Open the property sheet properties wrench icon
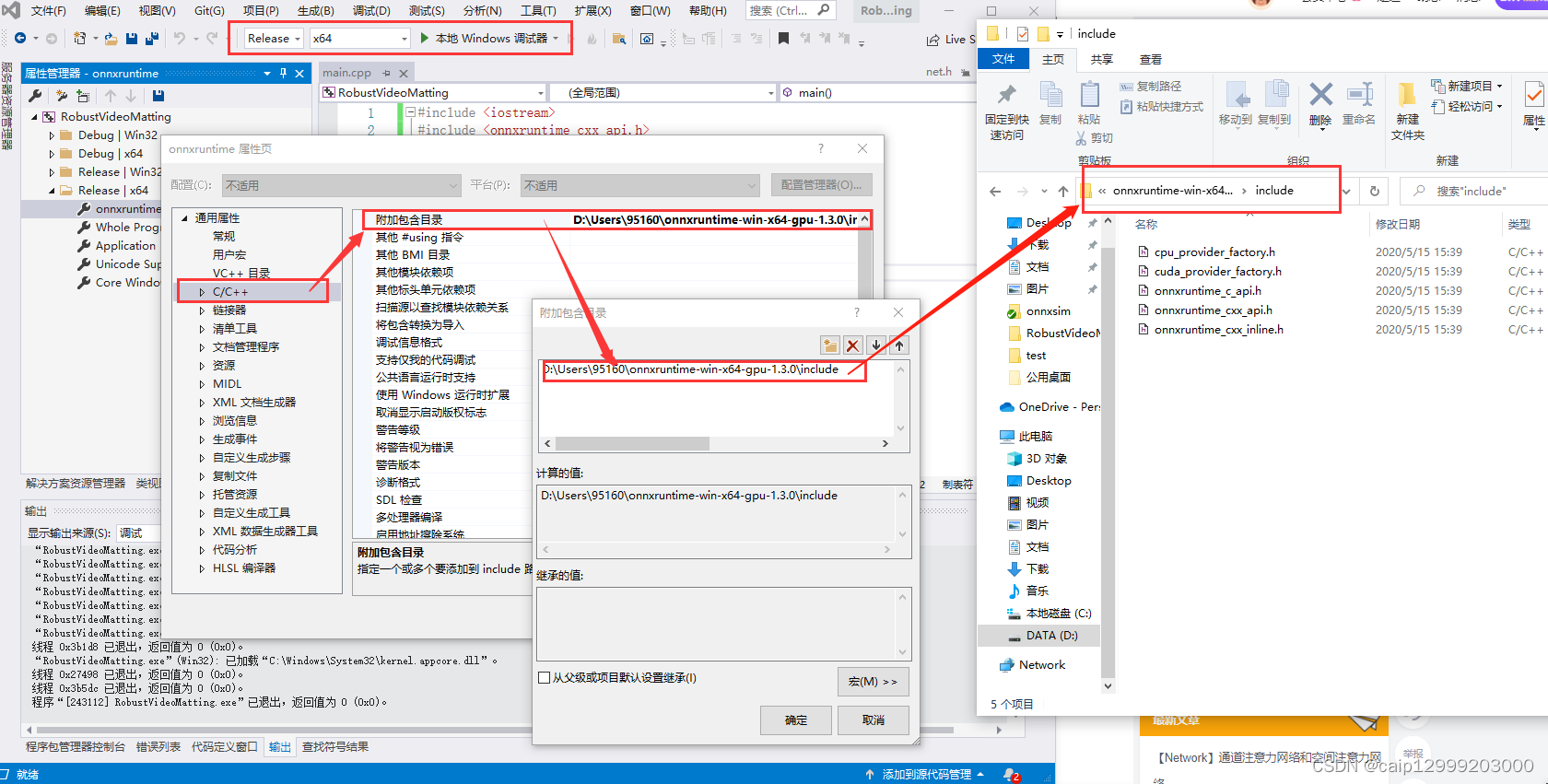The height and width of the screenshot is (784, 1548). click(36, 96)
